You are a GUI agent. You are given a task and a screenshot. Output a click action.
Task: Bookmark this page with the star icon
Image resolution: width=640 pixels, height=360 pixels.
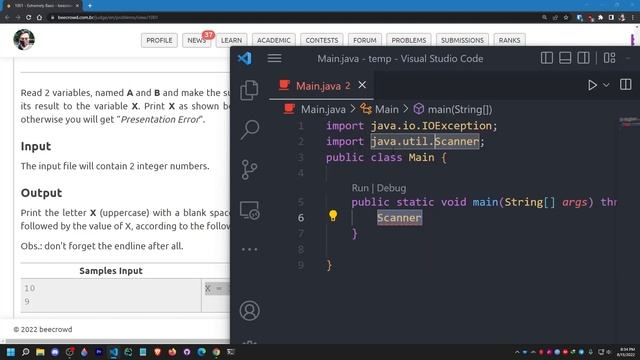(566, 18)
